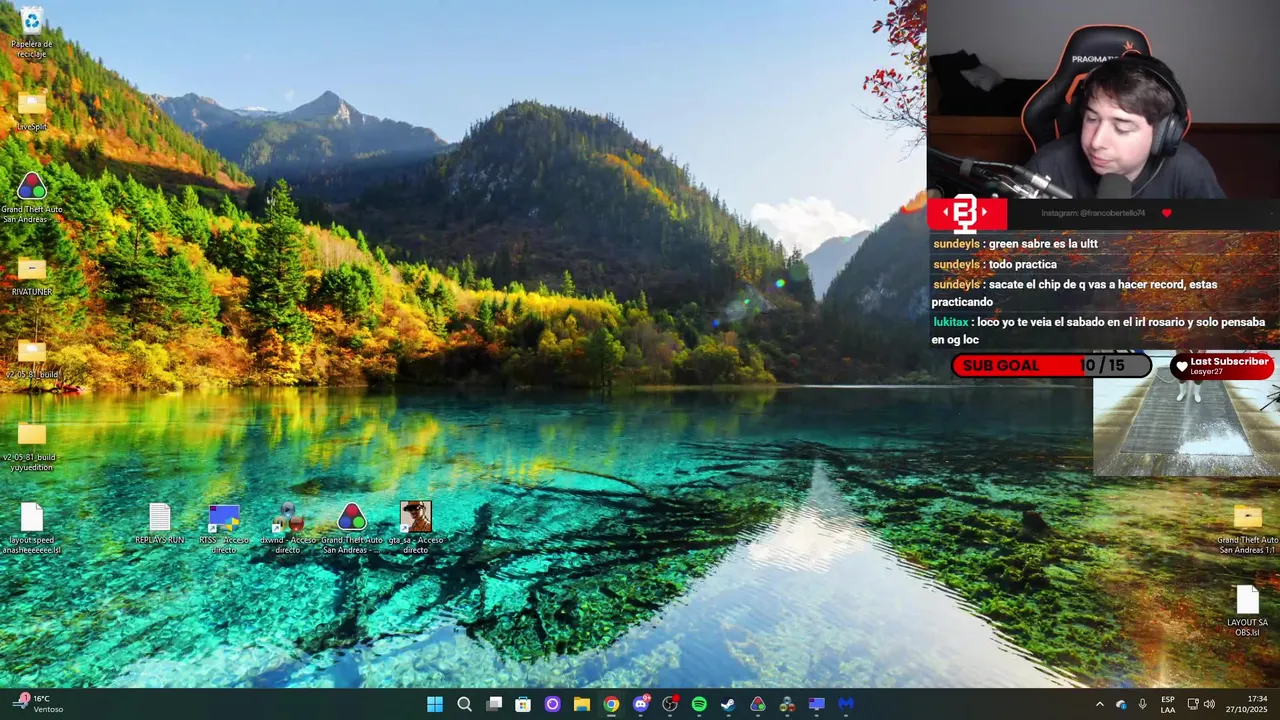Click the OneDrive cloud tray icon
The width and height of the screenshot is (1280, 720).
tap(1121, 704)
